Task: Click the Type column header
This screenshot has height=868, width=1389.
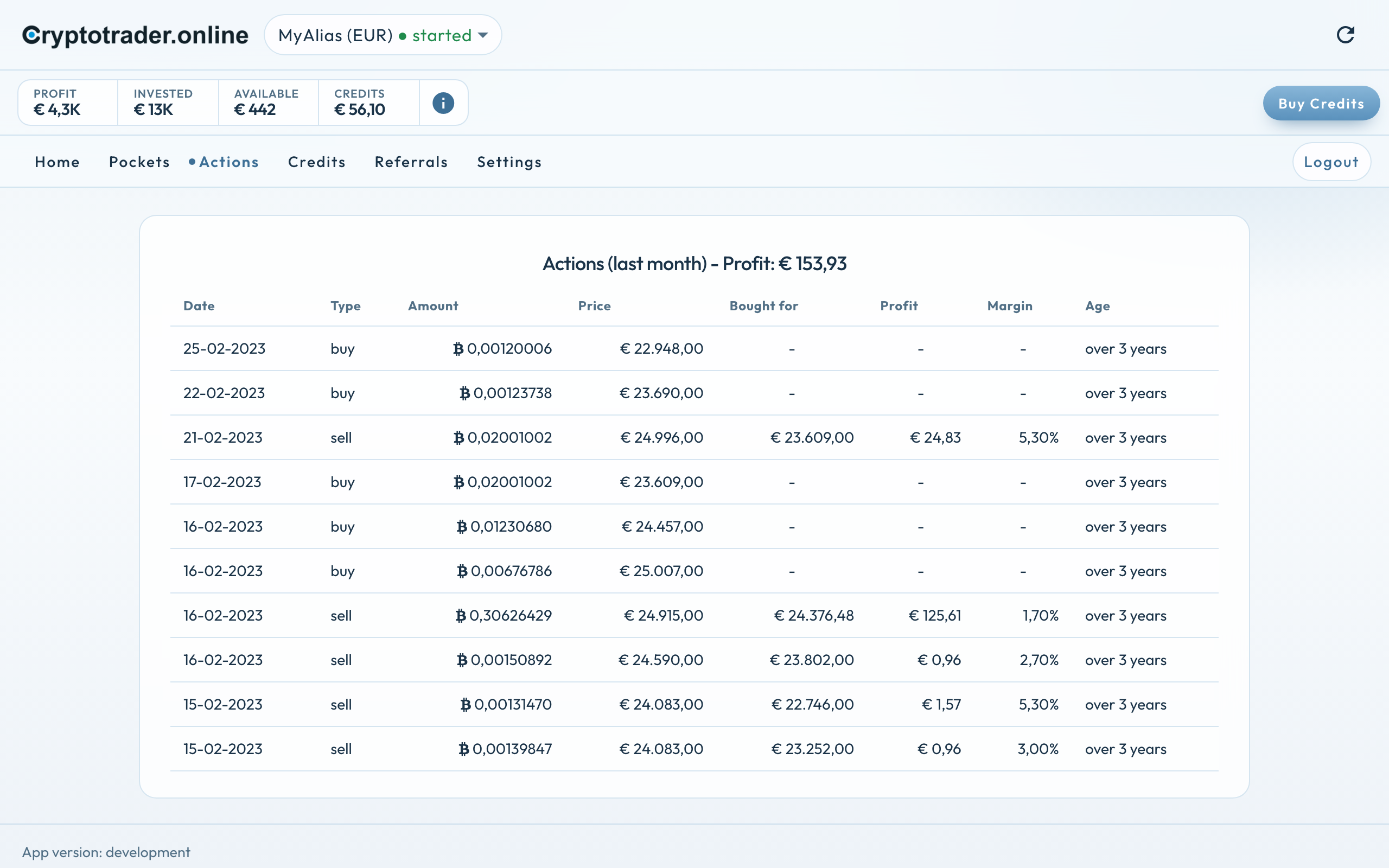Action: pyautogui.click(x=346, y=306)
